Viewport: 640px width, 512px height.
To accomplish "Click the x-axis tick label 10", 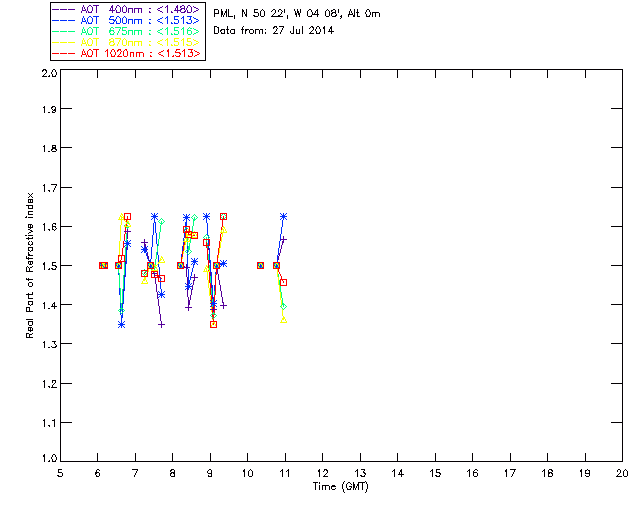I will click(247, 473).
